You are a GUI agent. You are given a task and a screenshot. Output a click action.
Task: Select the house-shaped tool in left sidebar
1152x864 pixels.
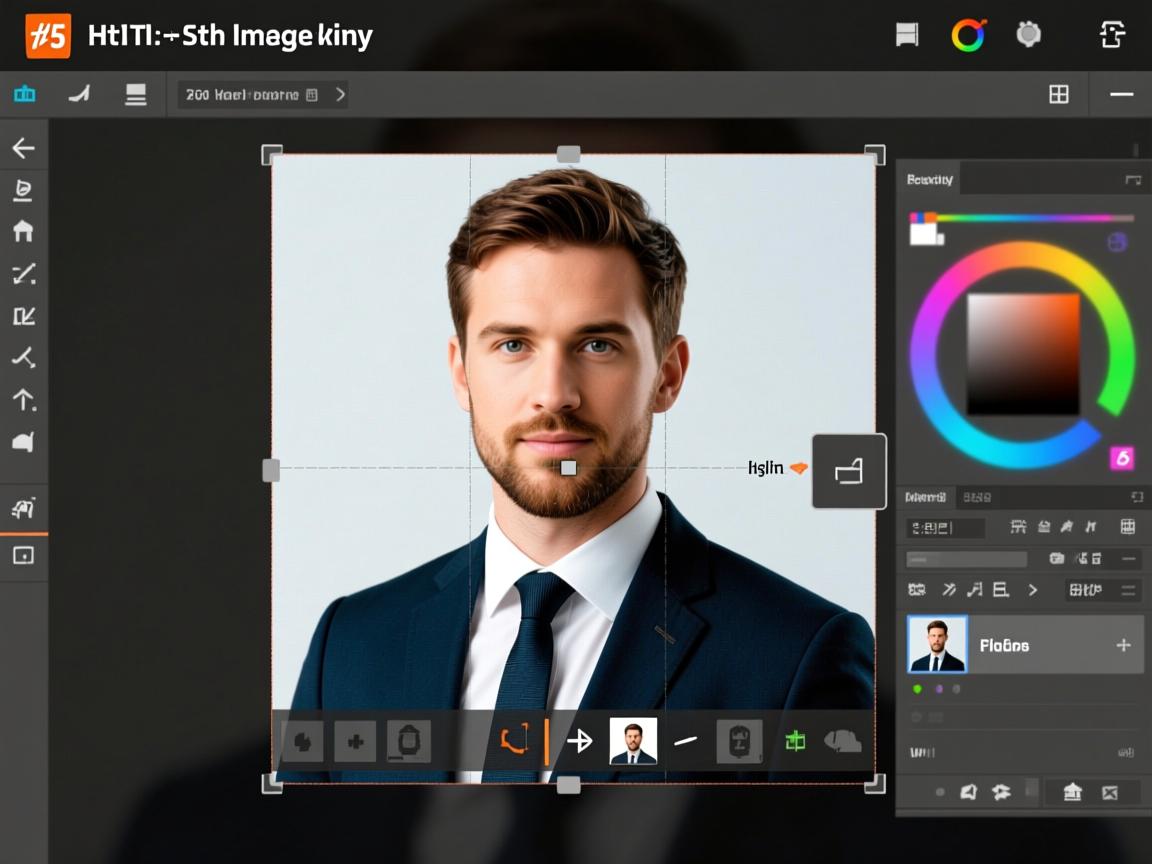click(23, 231)
